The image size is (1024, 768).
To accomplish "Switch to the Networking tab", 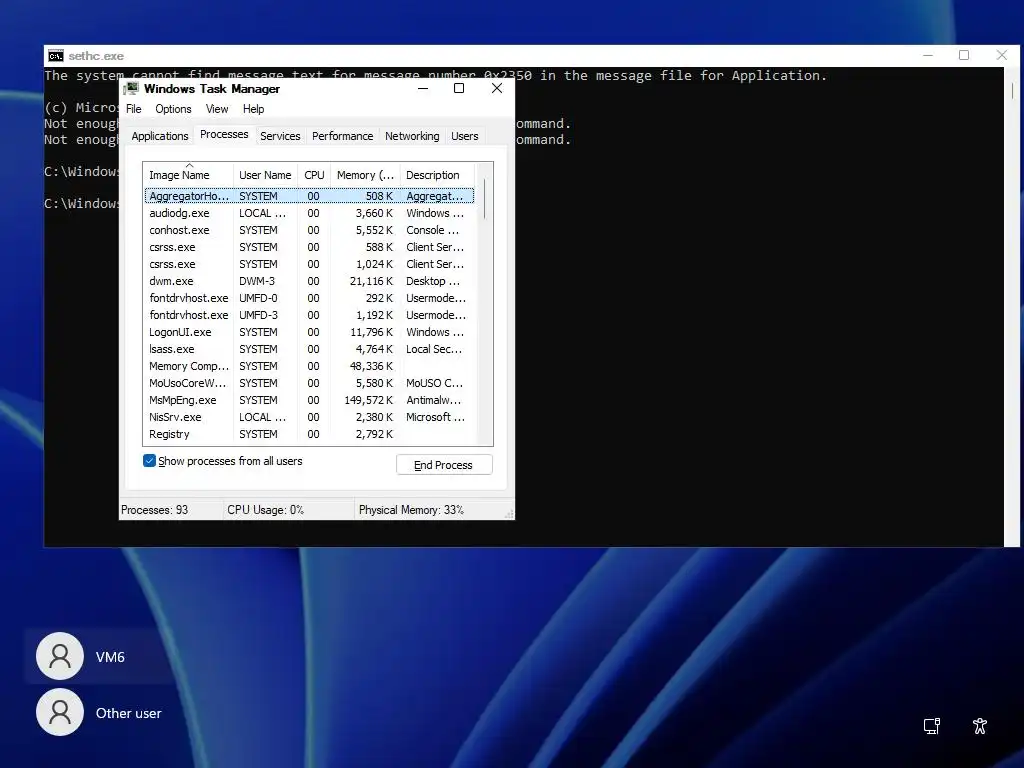I will coord(412,136).
